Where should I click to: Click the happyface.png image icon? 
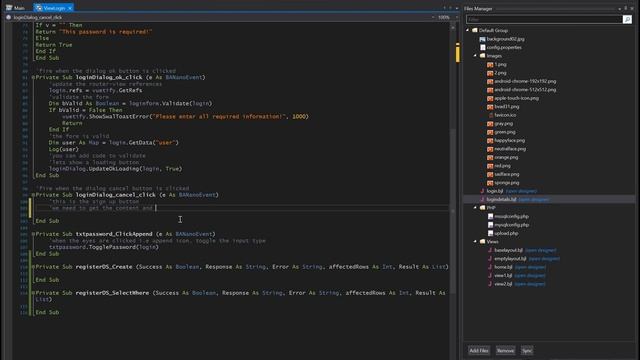[x=490, y=140]
